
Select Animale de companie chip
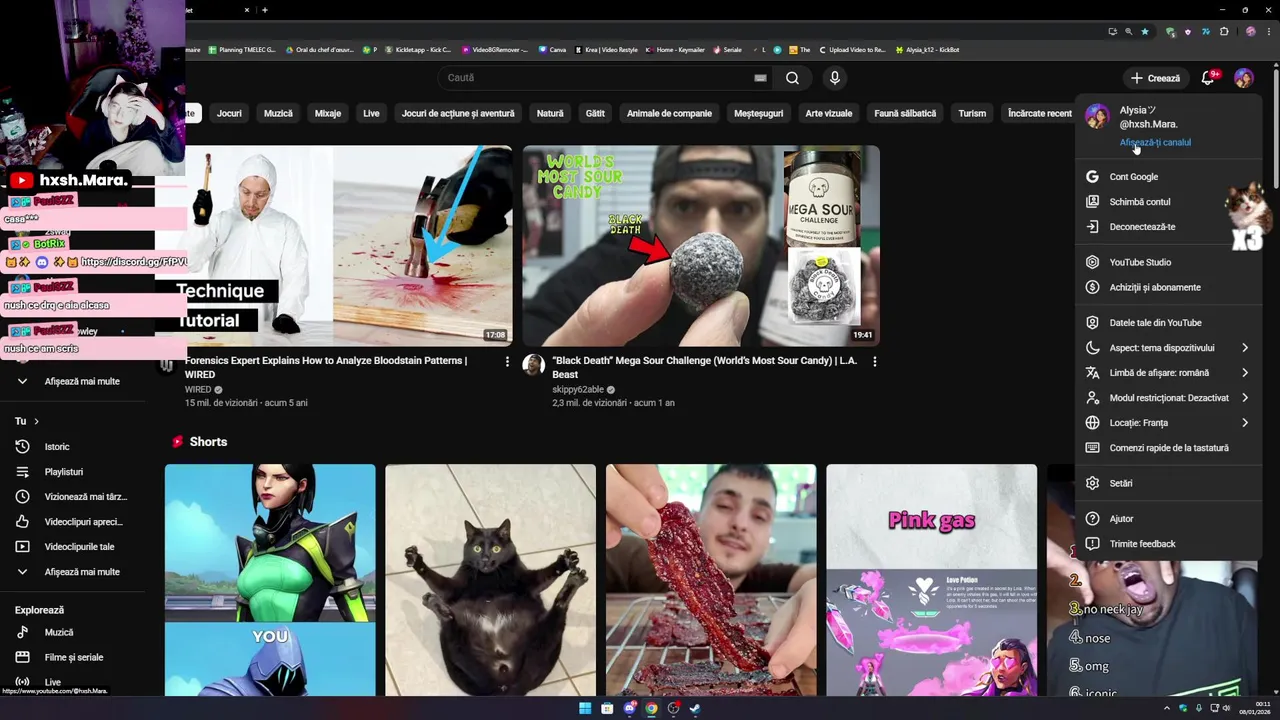(669, 113)
